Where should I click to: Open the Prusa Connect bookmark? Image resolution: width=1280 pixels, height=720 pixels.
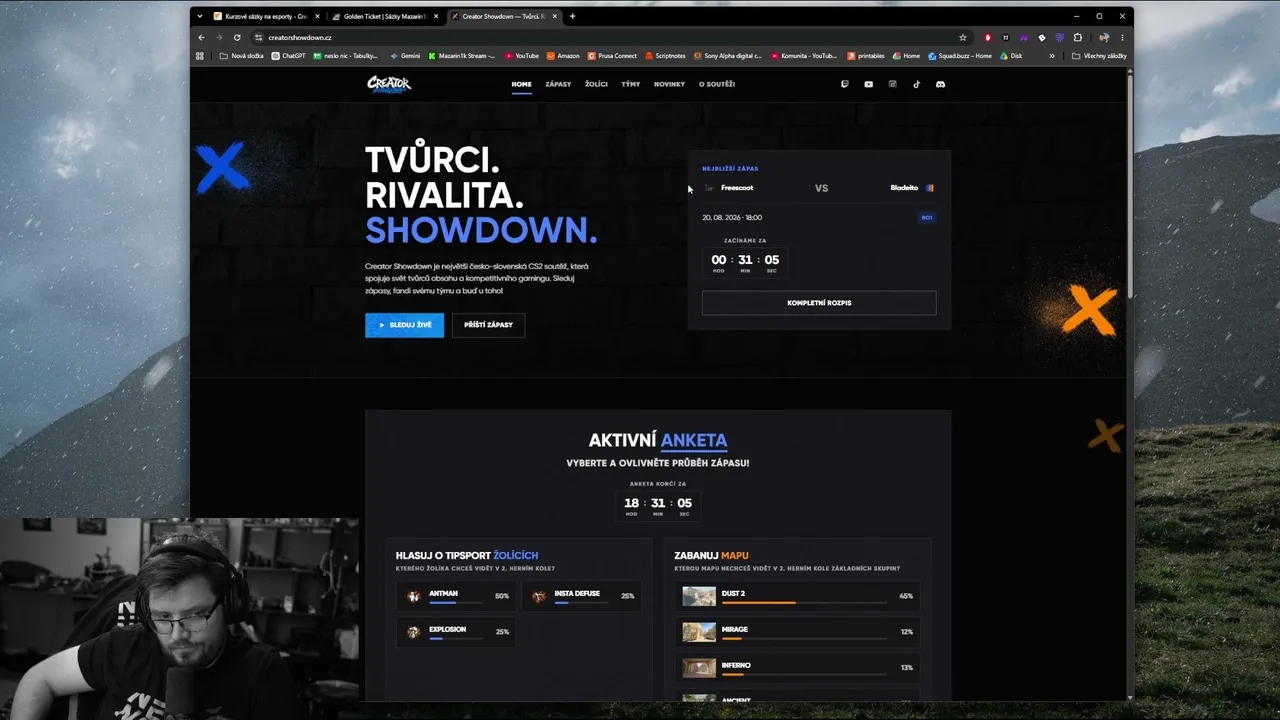(613, 56)
